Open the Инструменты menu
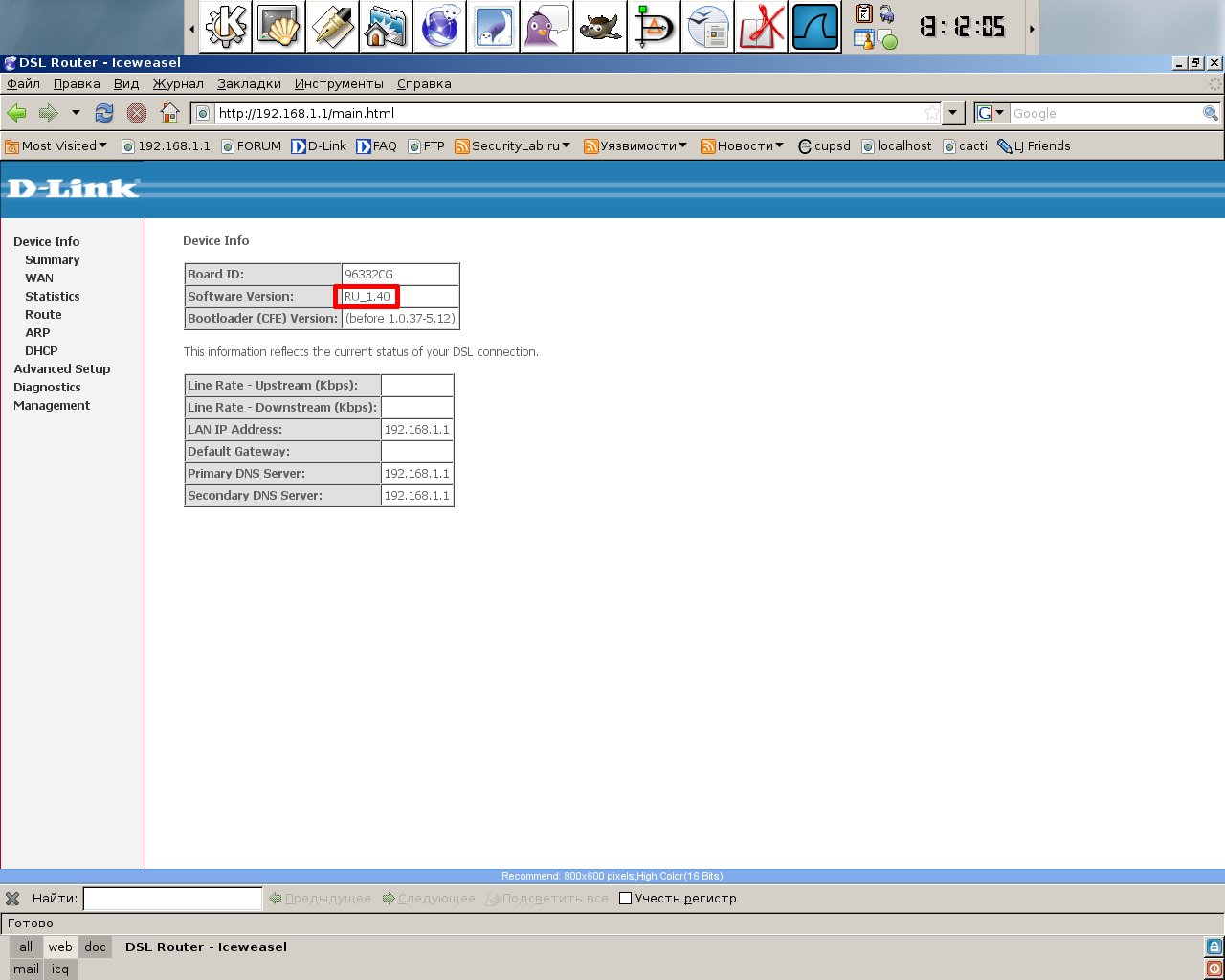 coord(339,84)
